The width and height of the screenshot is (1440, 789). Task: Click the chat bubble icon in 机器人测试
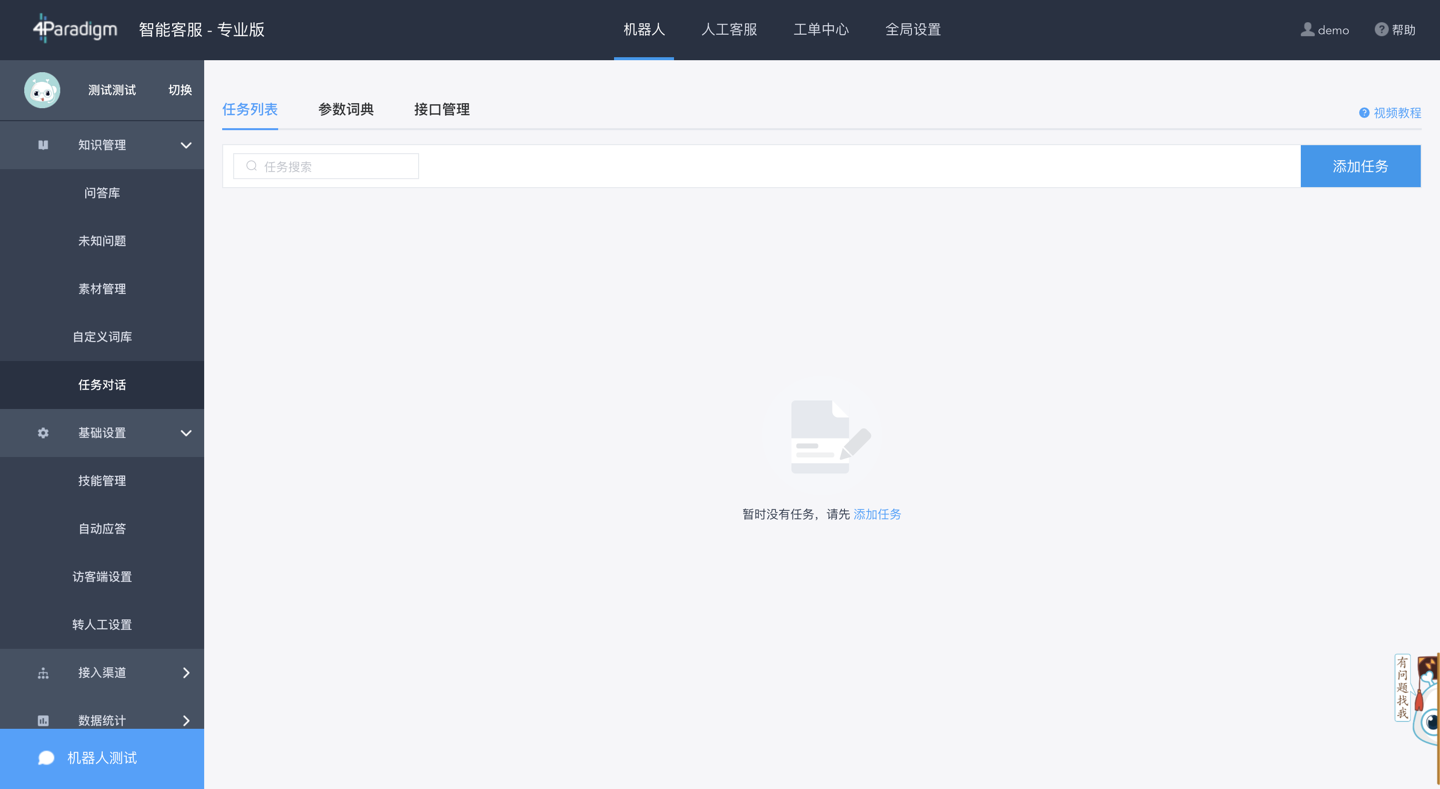pos(46,758)
